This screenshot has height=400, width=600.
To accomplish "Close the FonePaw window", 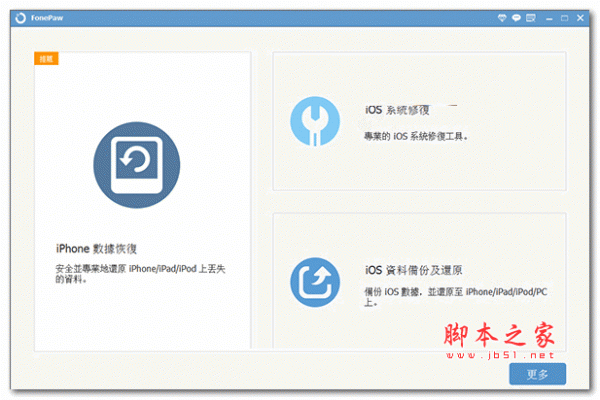I will click(x=580, y=18).
